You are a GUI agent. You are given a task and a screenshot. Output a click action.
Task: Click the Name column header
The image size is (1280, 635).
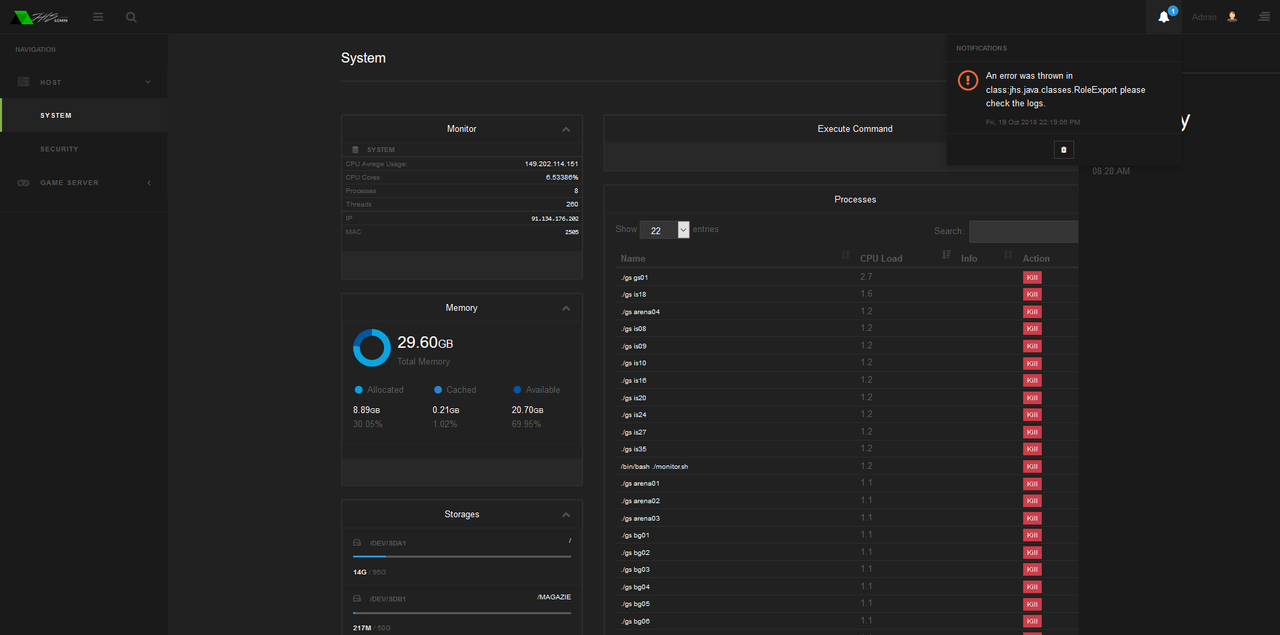(x=633, y=258)
